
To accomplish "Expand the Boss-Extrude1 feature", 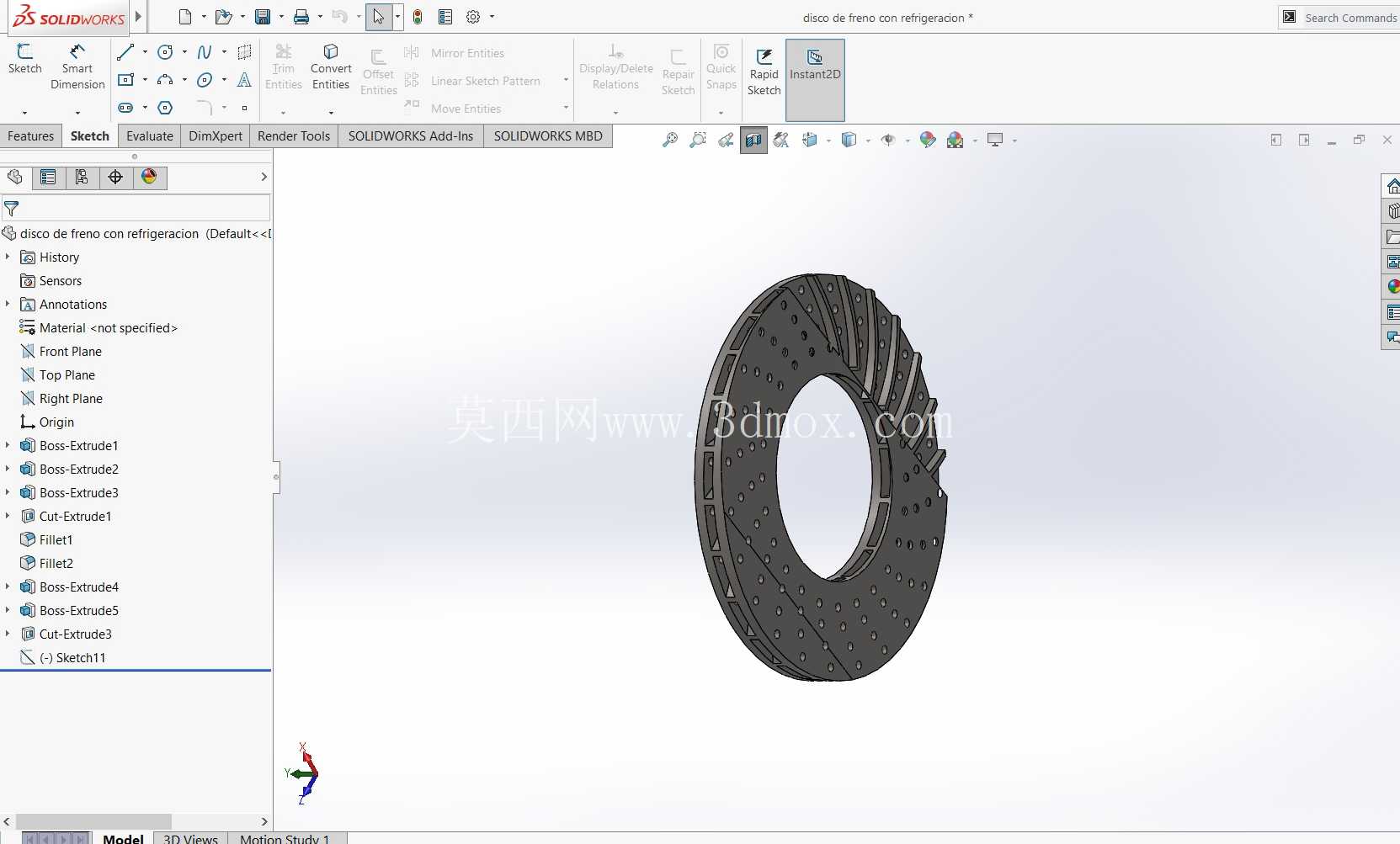I will coord(8,445).
